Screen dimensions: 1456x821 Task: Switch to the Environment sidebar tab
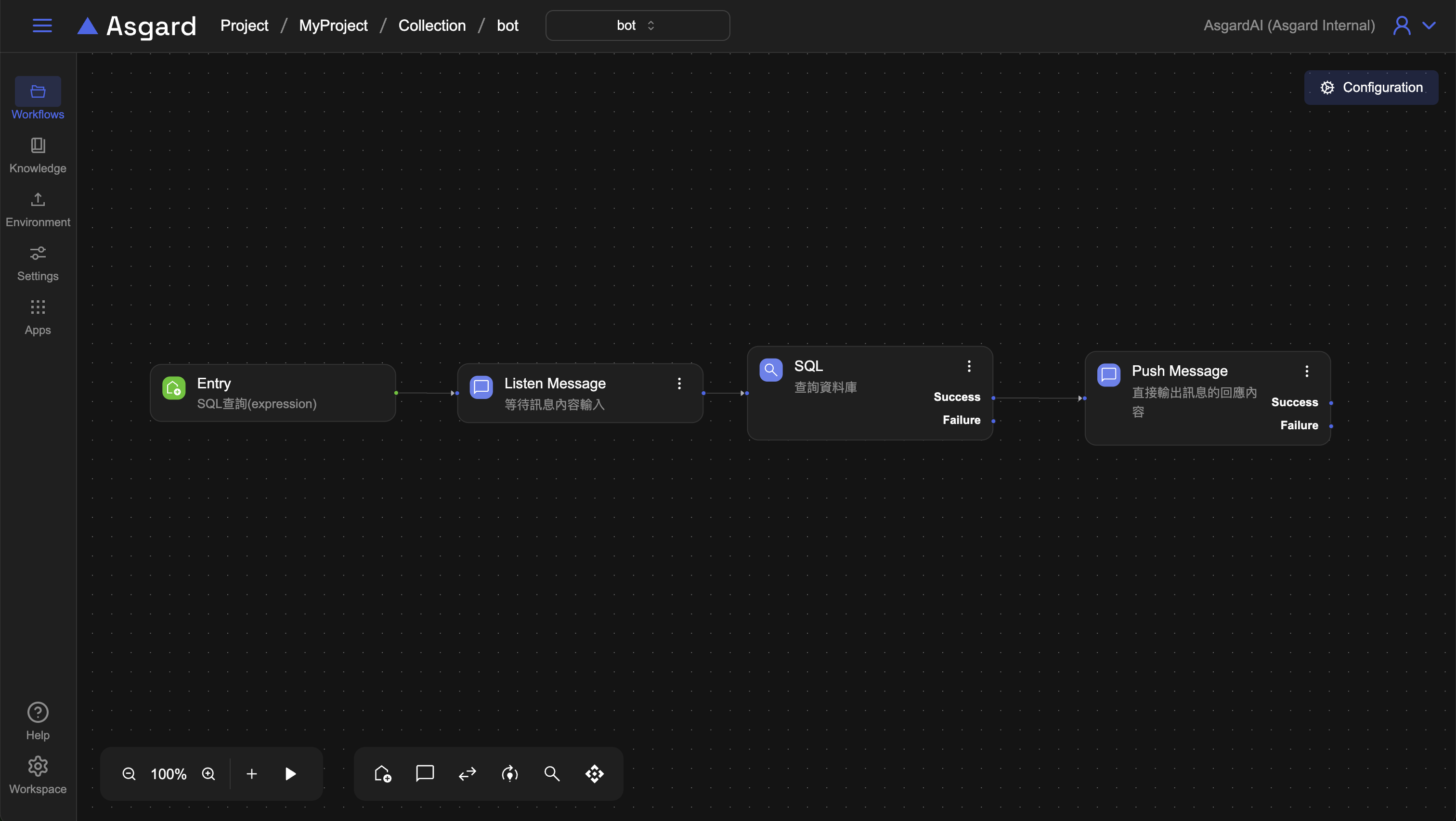coord(38,209)
